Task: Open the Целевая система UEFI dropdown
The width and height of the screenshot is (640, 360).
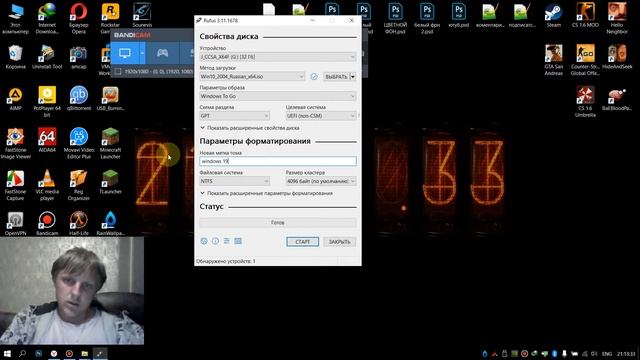Action: pyautogui.click(x=321, y=116)
